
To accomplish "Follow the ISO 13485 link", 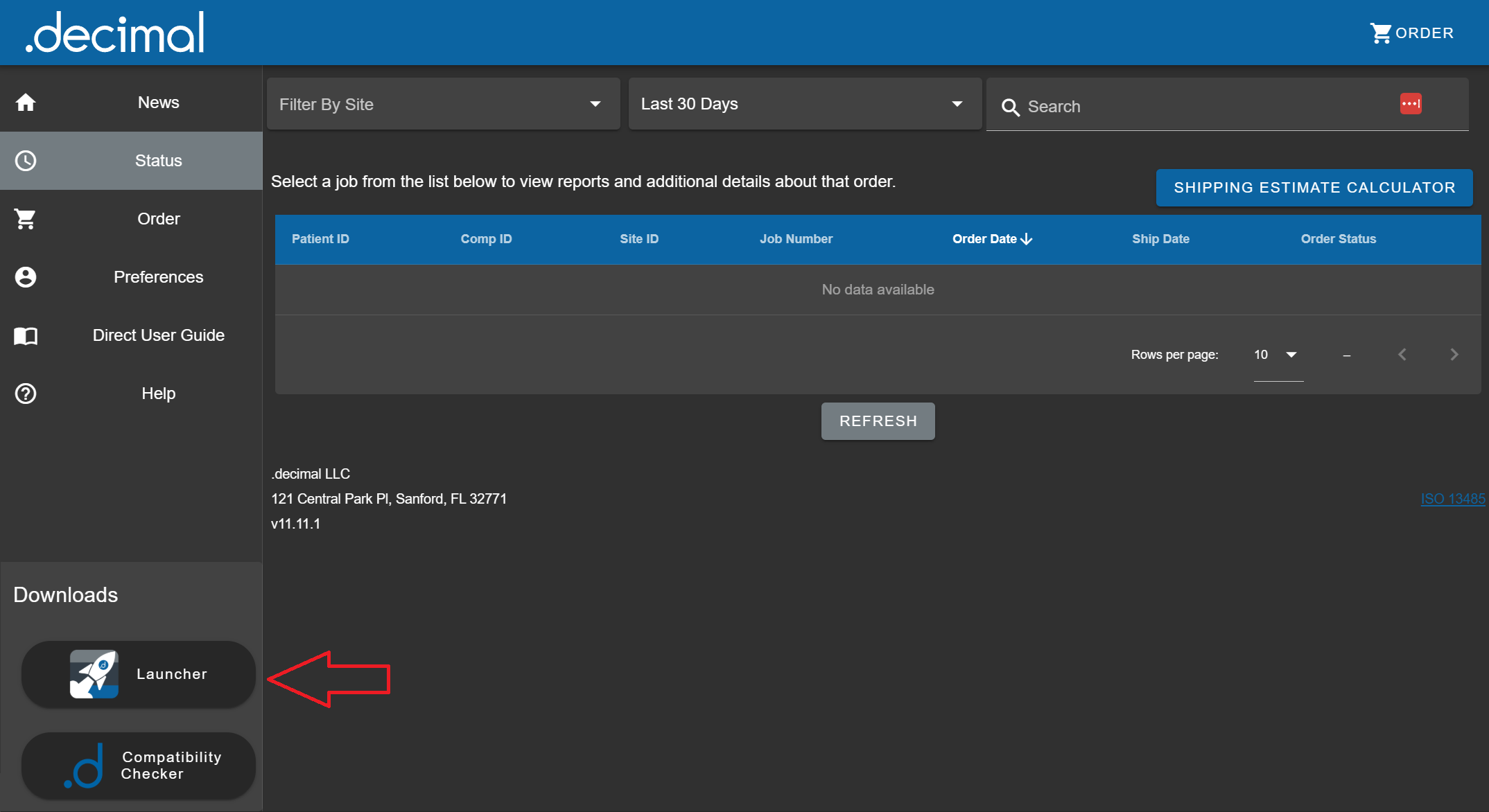I will pos(1452,499).
